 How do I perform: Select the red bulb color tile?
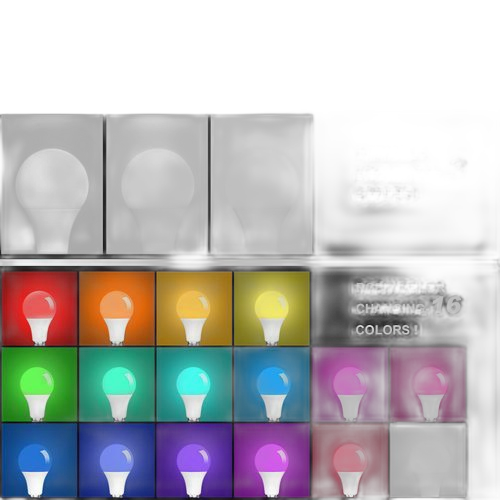(40, 308)
